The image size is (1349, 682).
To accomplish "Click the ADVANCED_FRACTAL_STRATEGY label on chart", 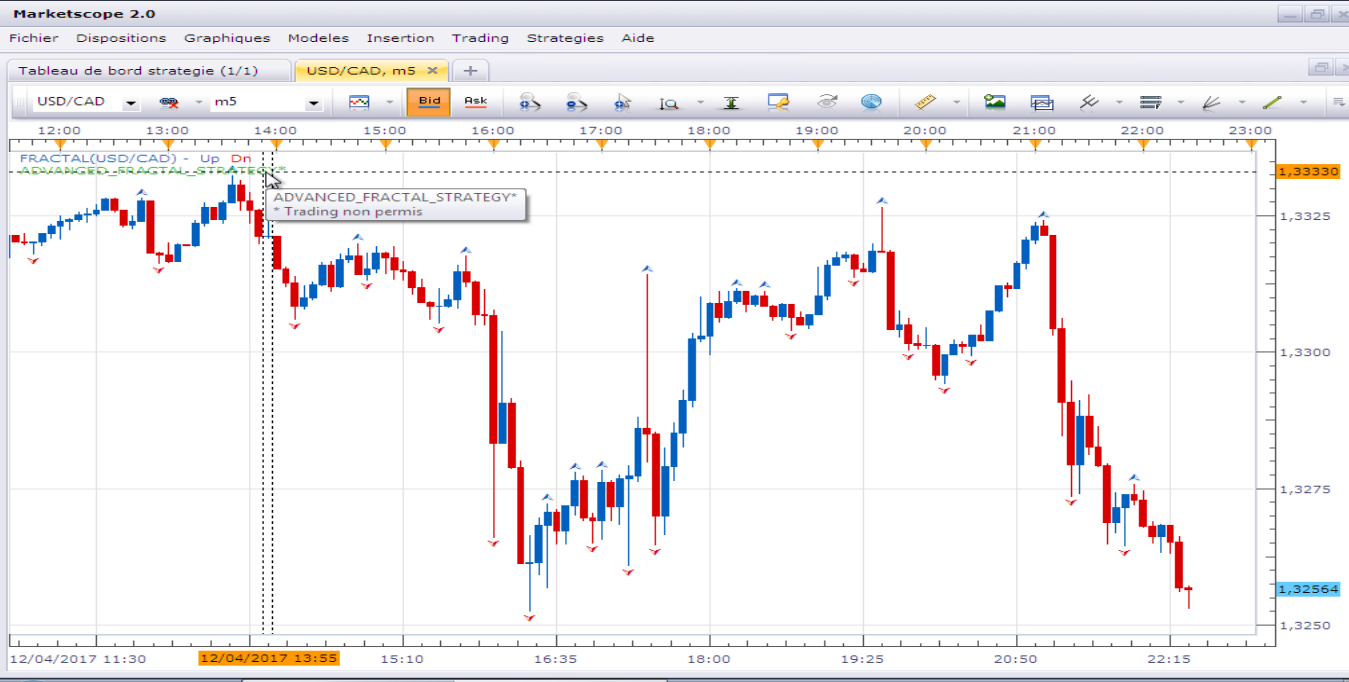I will tap(153, 171).
